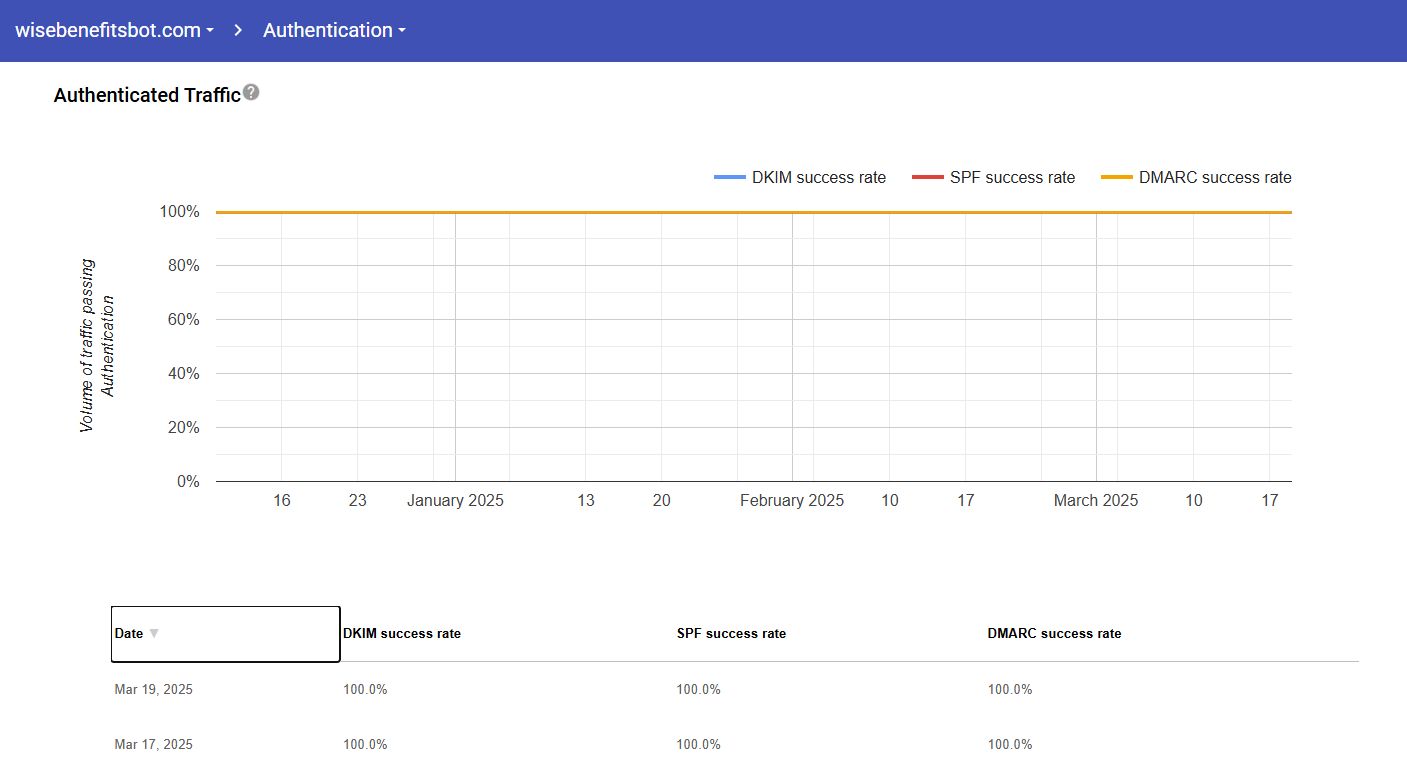Sort table by DMARC success rate column
This screenshot has height=763, width=1407.
point(1054,633)
